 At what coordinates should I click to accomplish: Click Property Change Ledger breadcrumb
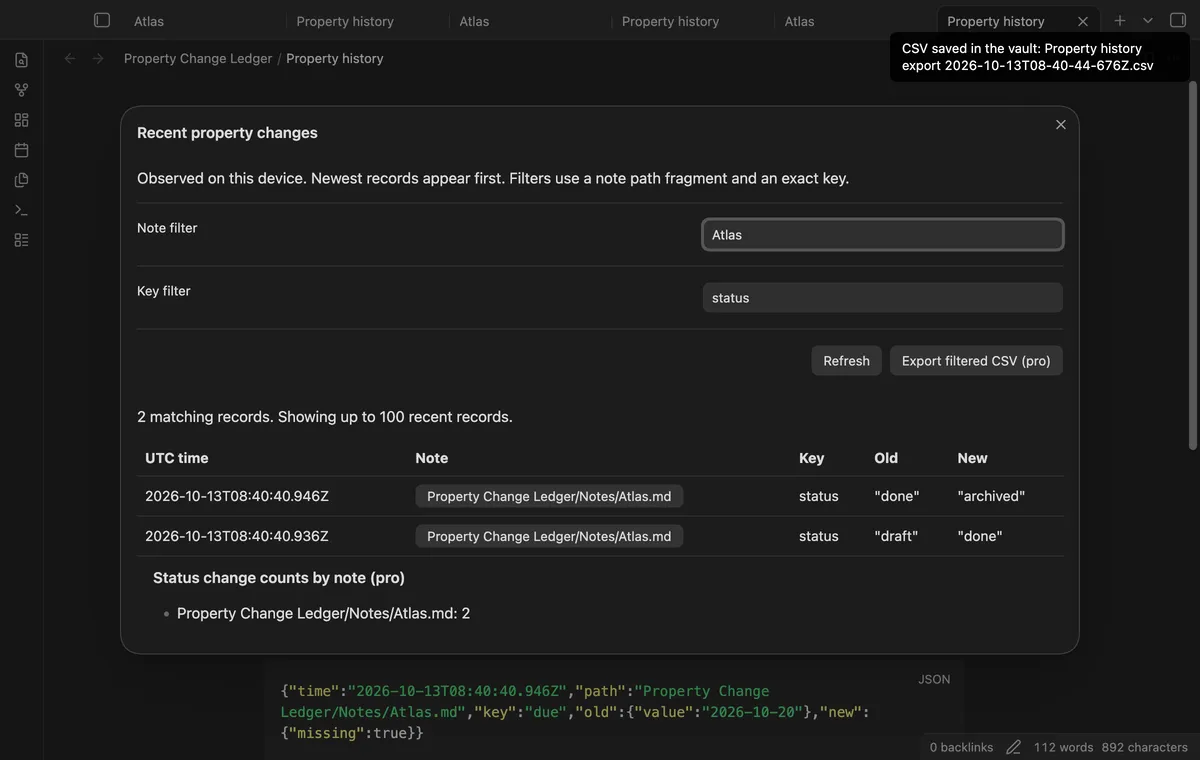[198, 58]
